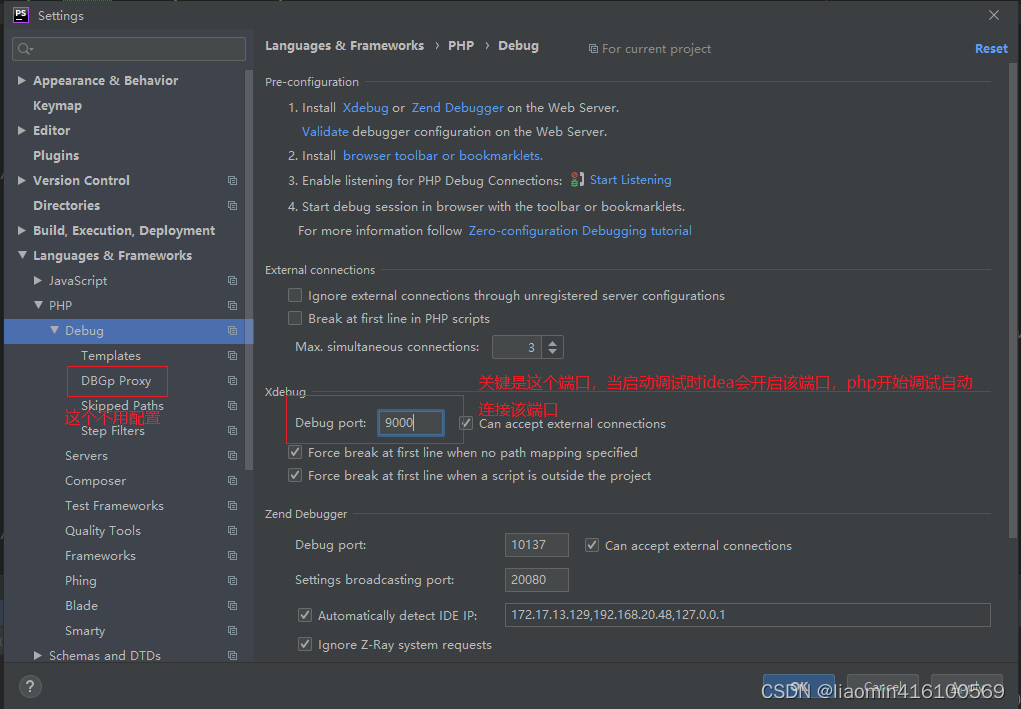Image resolution: width=1021 pixels, height=709 pixels.
Task: Open help with the question mark button
Action: [30, 686]
